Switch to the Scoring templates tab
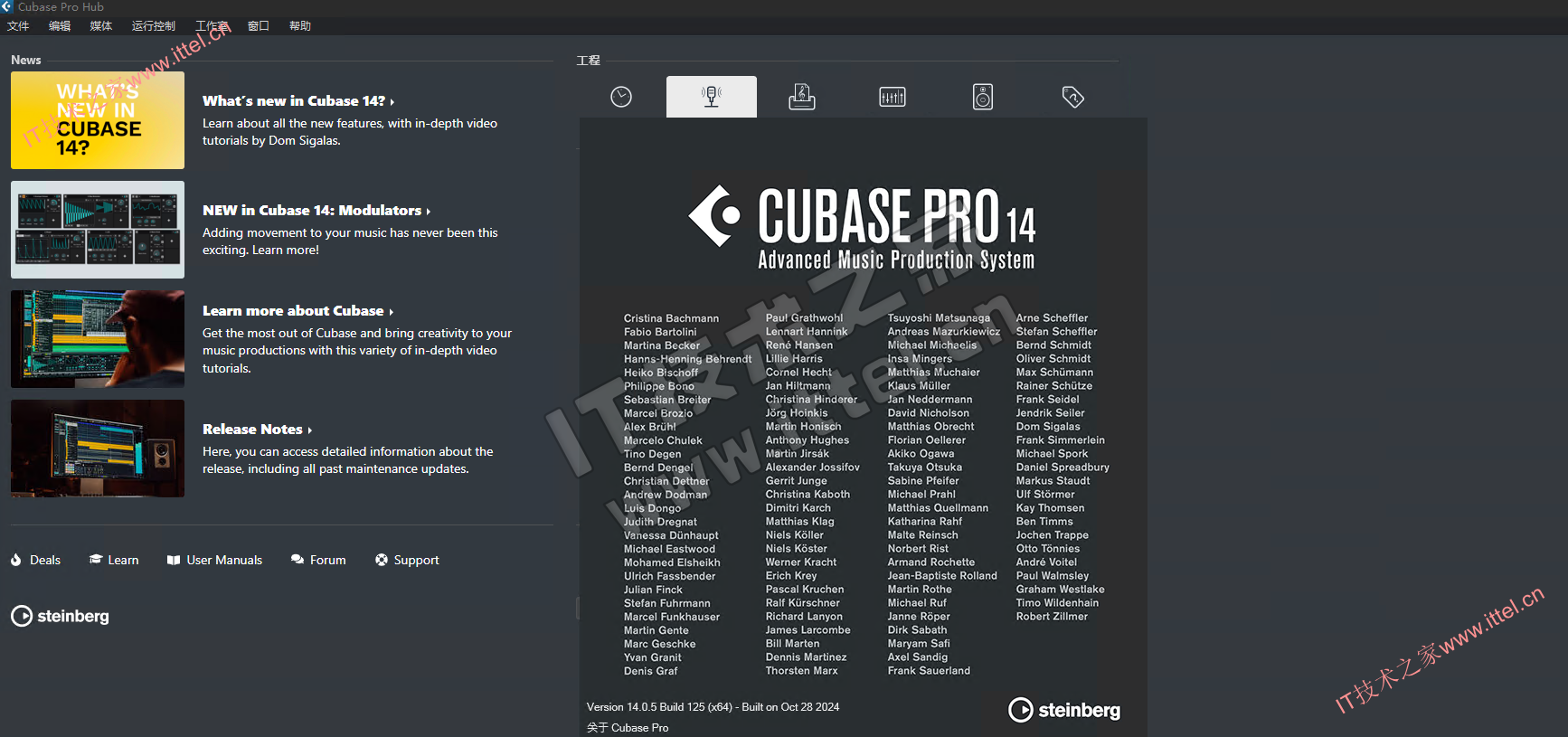Image resolution: width=1568 pixels, height=737 pixels. (x=802, y=97)
